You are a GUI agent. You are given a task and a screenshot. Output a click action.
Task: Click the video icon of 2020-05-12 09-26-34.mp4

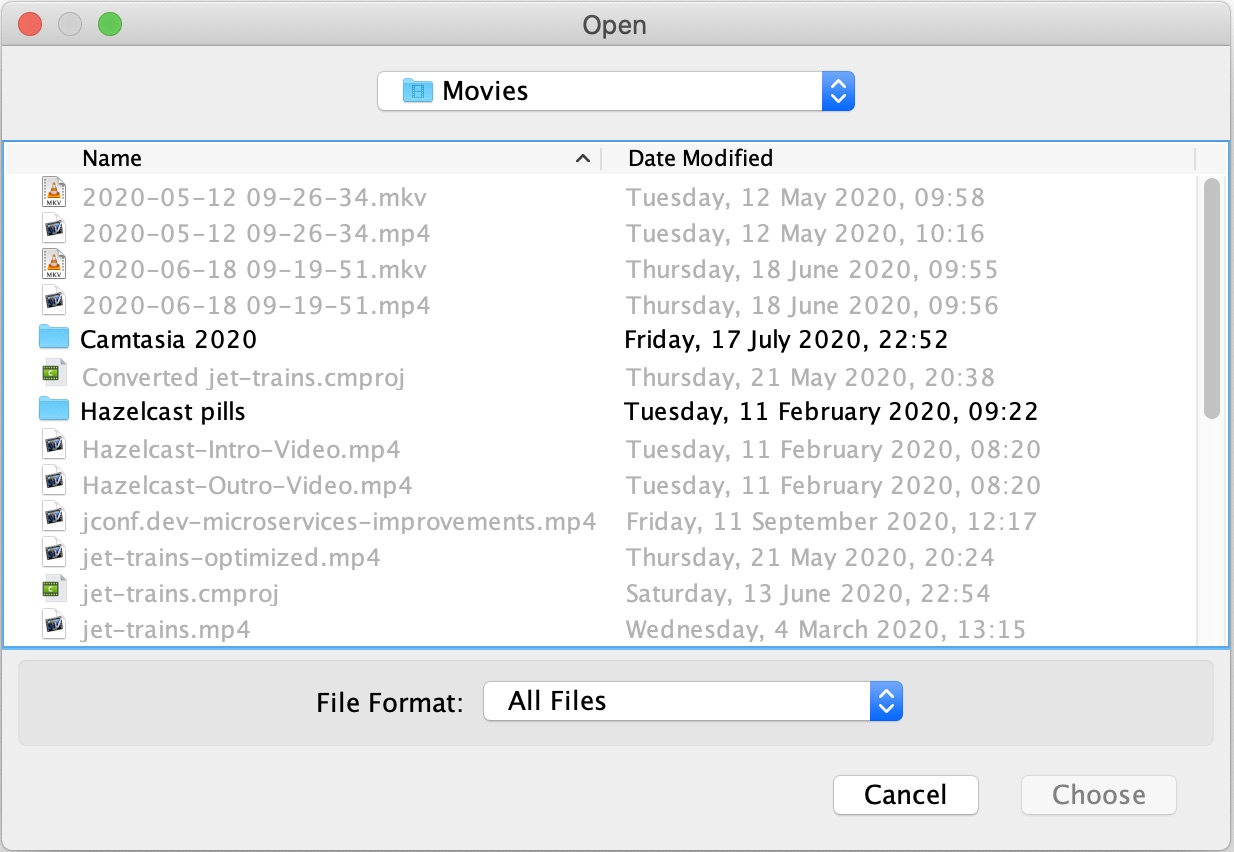[x=54, y=233]
